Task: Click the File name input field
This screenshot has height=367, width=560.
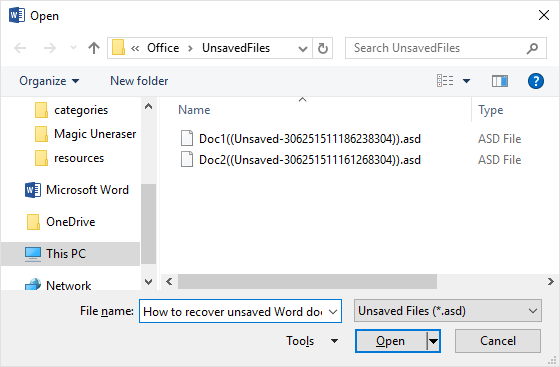Action: 240,311
